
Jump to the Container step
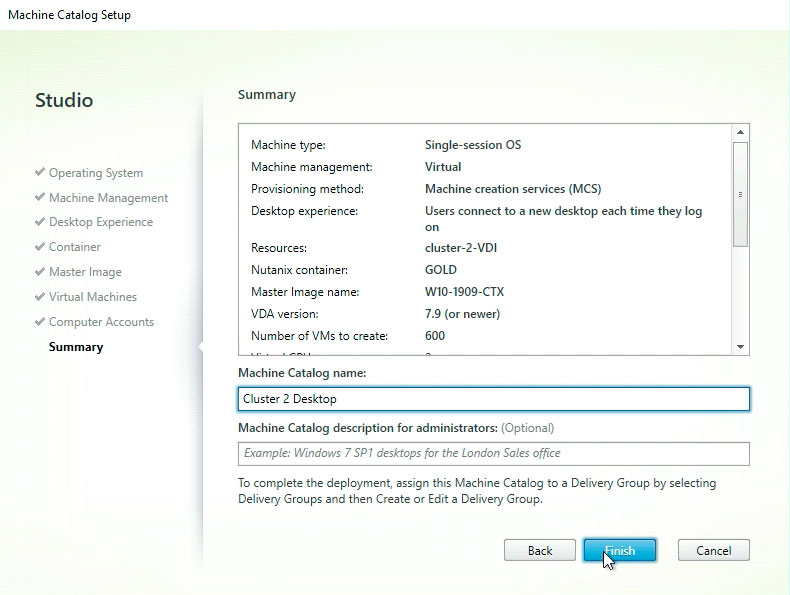click(75, 247)
